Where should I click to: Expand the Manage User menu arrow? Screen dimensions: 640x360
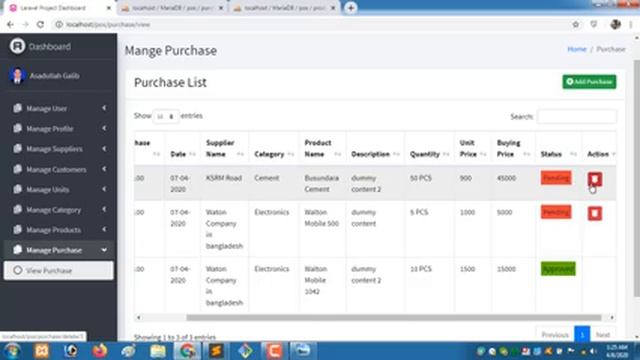tap(104, 108)
